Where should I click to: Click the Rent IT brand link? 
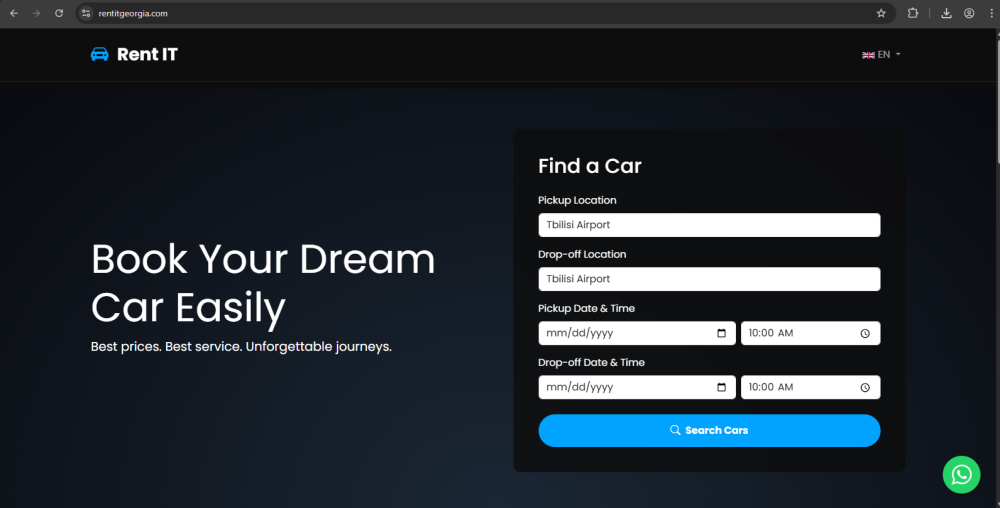click(x=146, y=54)
